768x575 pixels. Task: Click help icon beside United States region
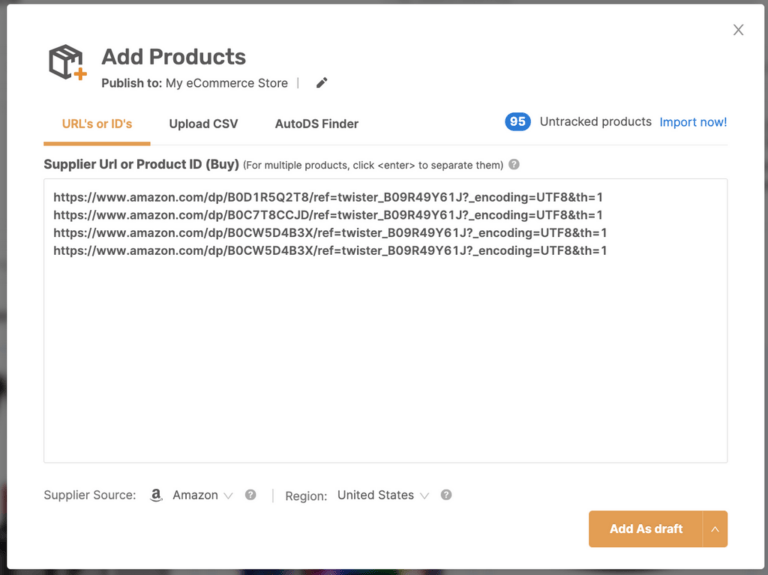446,495
